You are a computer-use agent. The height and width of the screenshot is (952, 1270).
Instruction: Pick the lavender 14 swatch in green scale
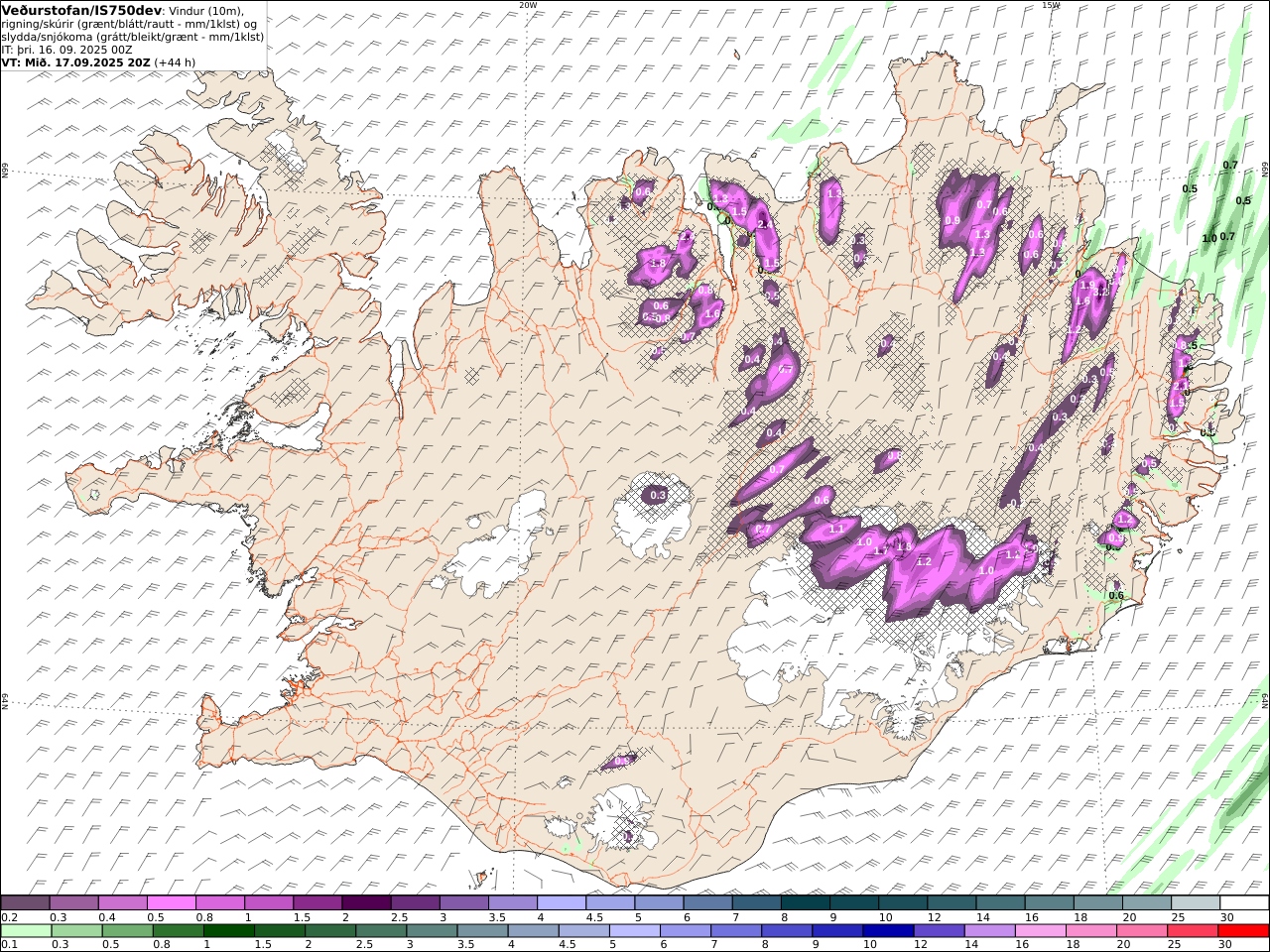coord(990,931)
